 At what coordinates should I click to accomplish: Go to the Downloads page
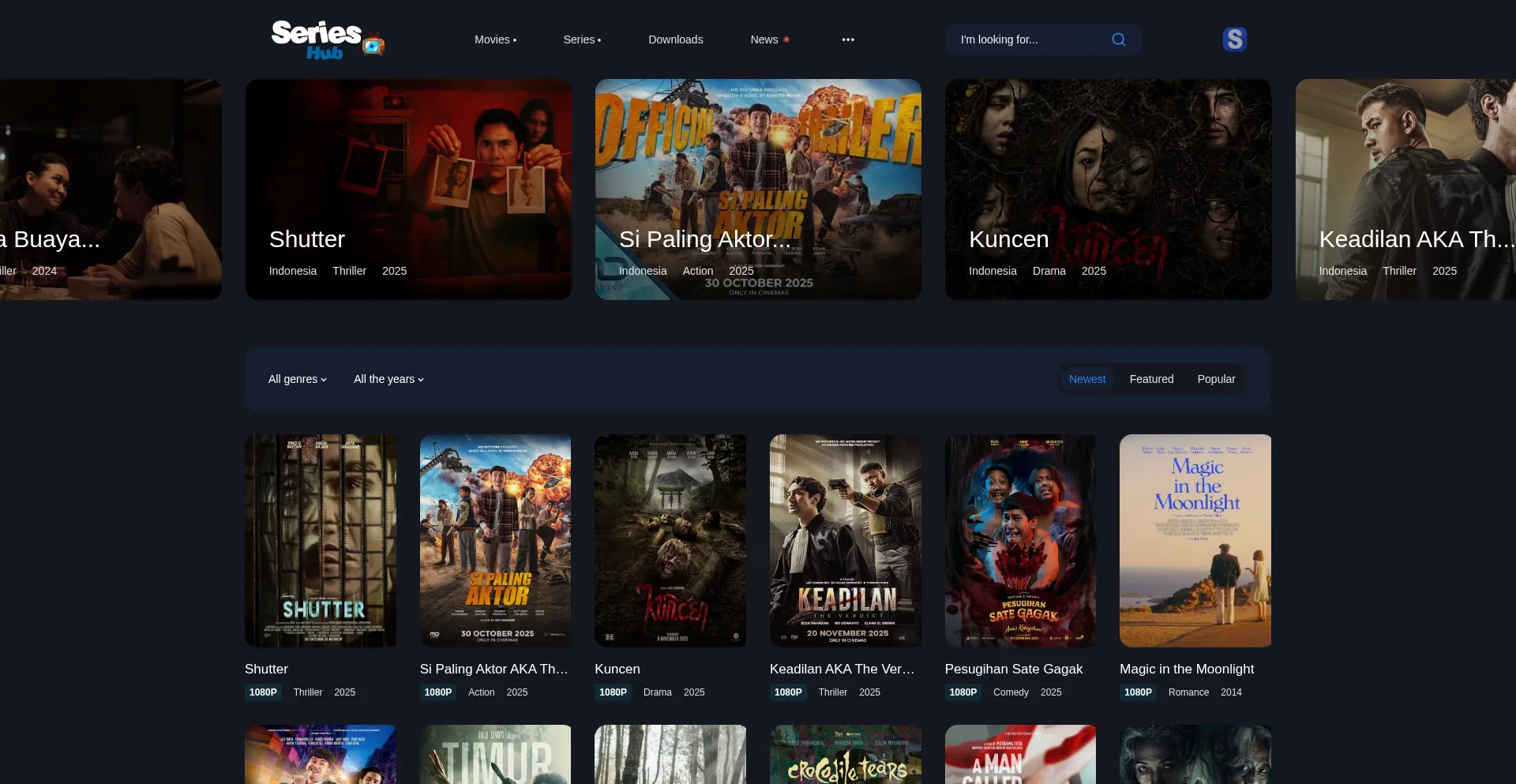[x=676, y=39]
